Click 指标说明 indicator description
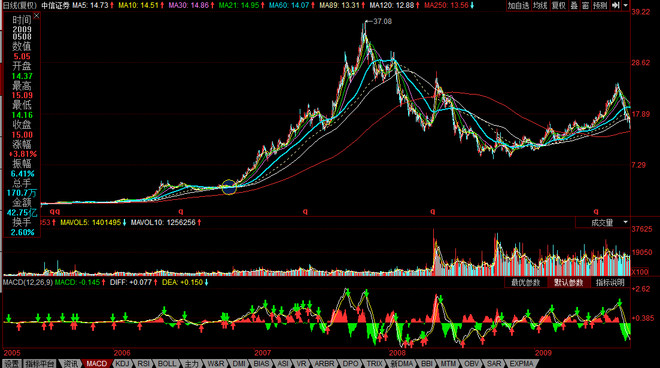 (610, 283)
